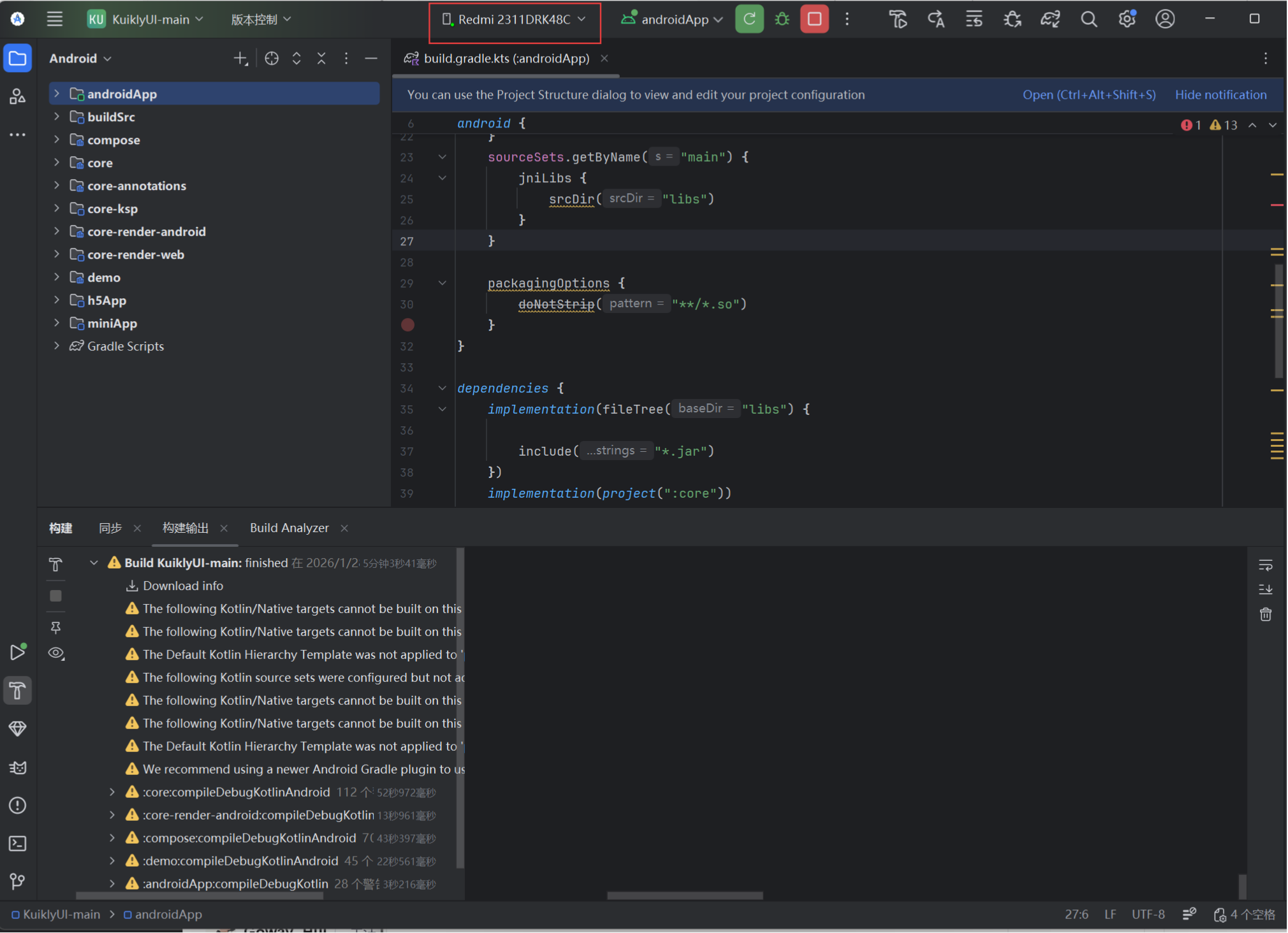Screen dimensions: 1288x933
Task: Toggle the breakpoint on line 31
Action: pyautogui.click(x=408, y=325)
